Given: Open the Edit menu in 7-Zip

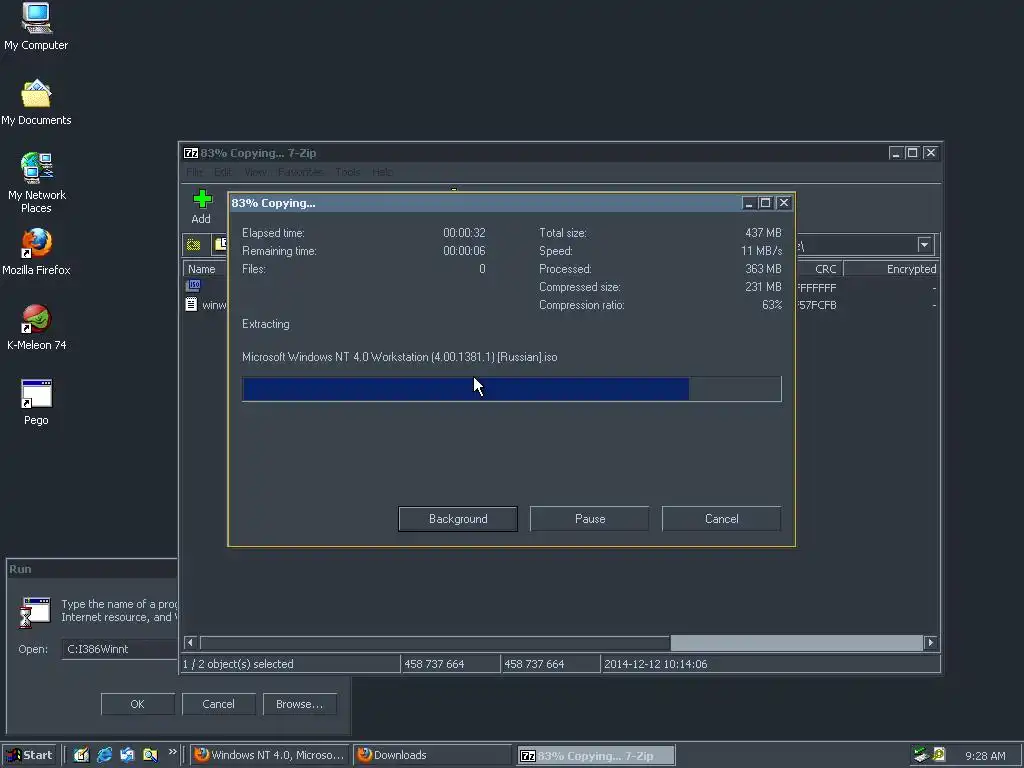Looking at the screenshot, I should (x=223, y=172).
